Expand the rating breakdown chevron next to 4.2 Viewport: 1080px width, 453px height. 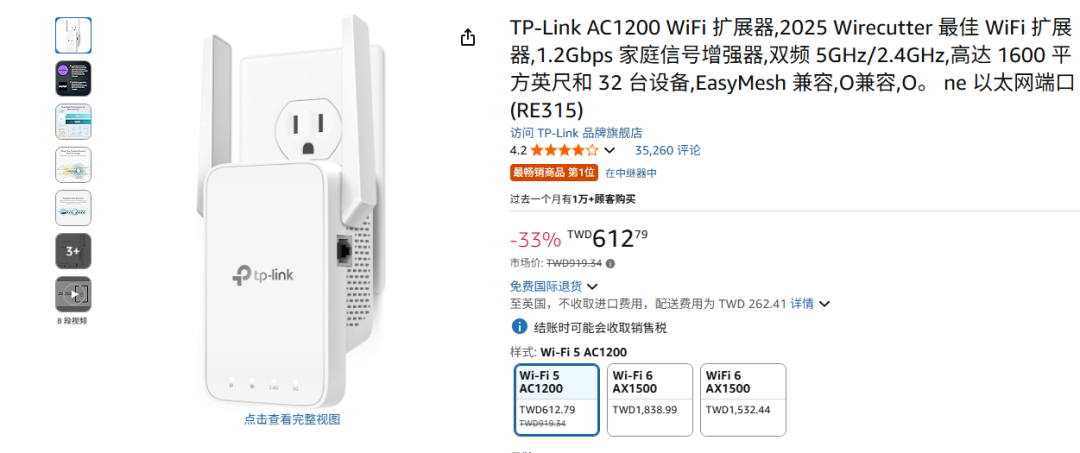pos(610,151)
